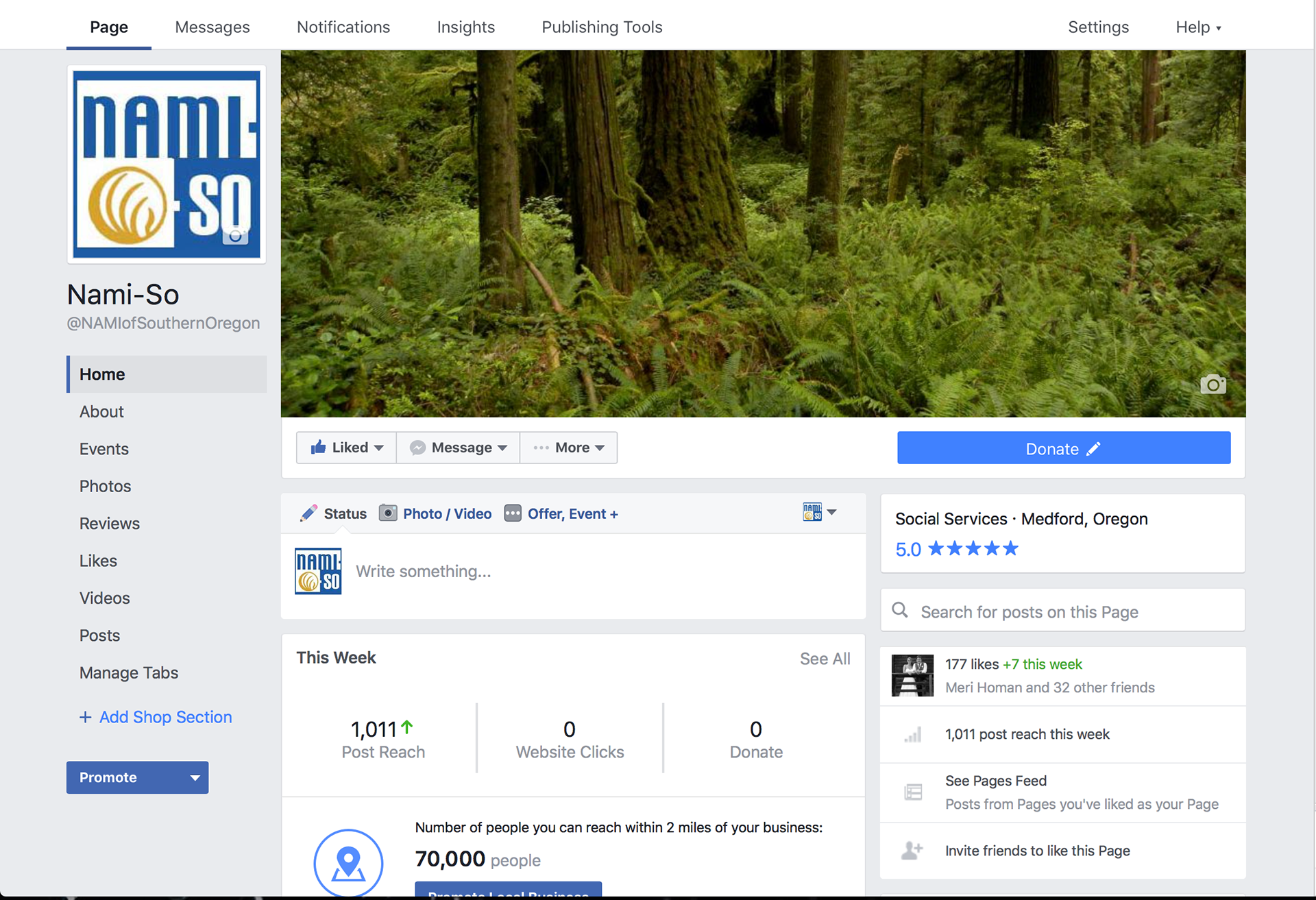
Task: Click the invite friends person icon
Action: (912, 851)
